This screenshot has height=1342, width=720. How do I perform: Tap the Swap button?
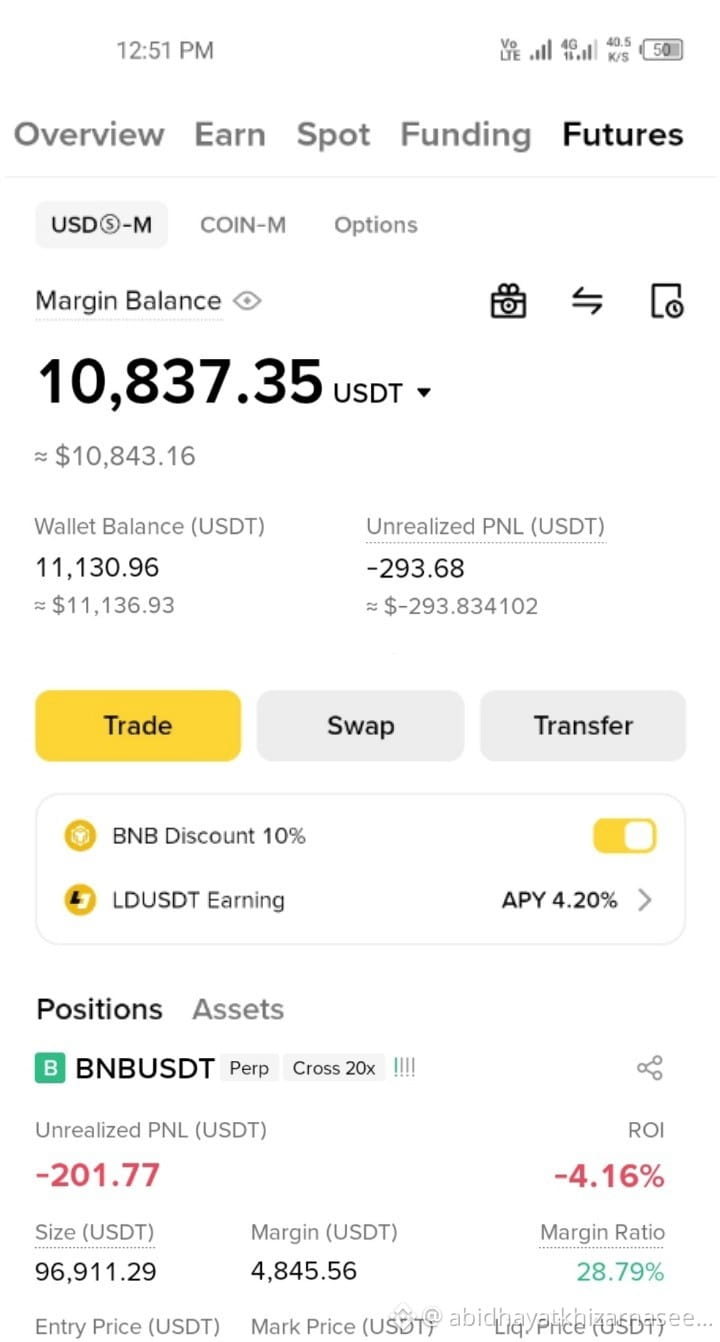tap(360, 725)
